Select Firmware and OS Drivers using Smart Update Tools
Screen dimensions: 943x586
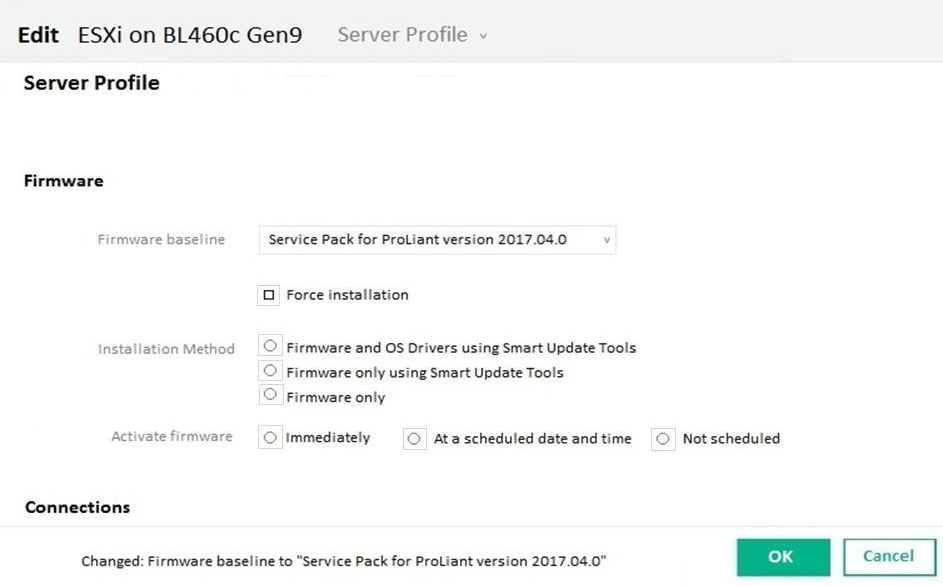pos(270,347)
